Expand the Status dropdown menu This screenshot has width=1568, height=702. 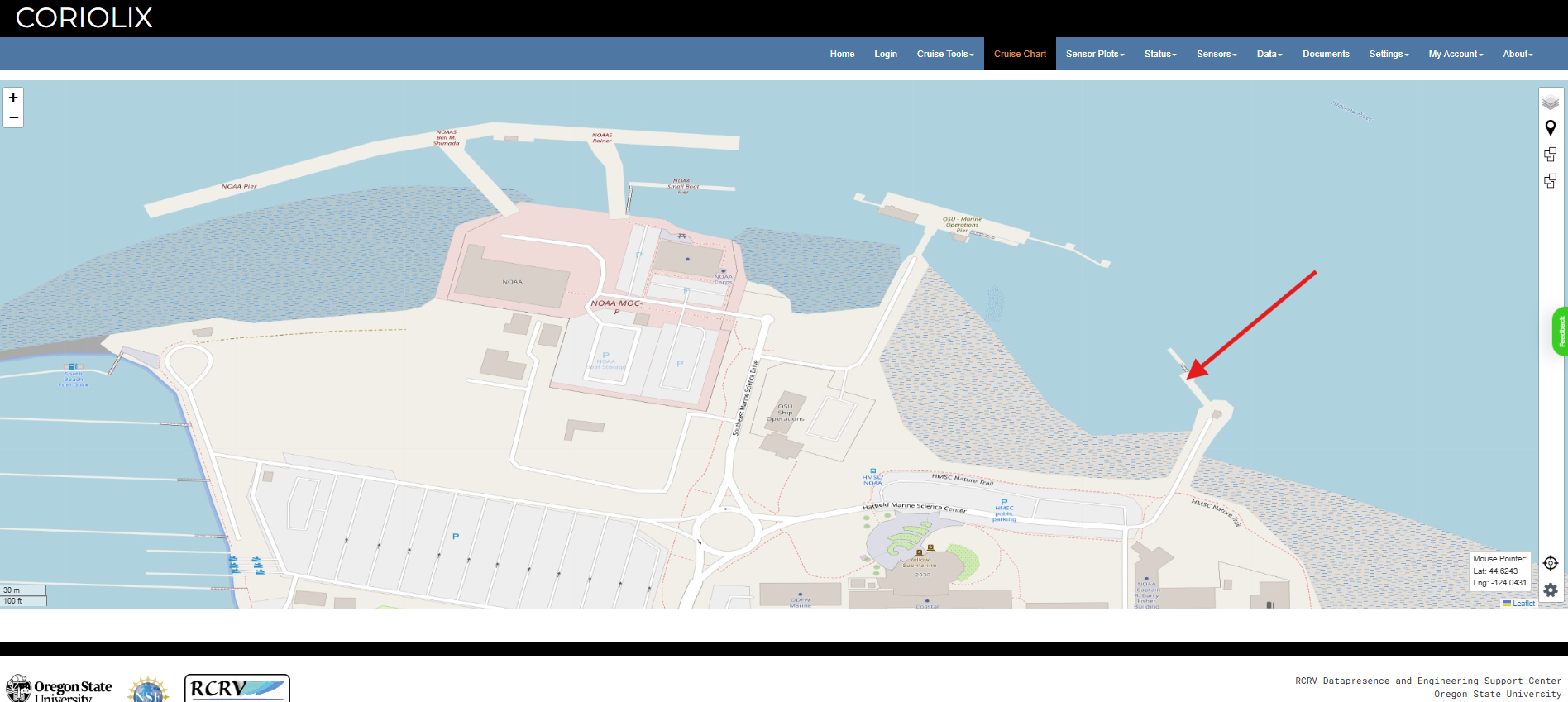(1160, 54)
